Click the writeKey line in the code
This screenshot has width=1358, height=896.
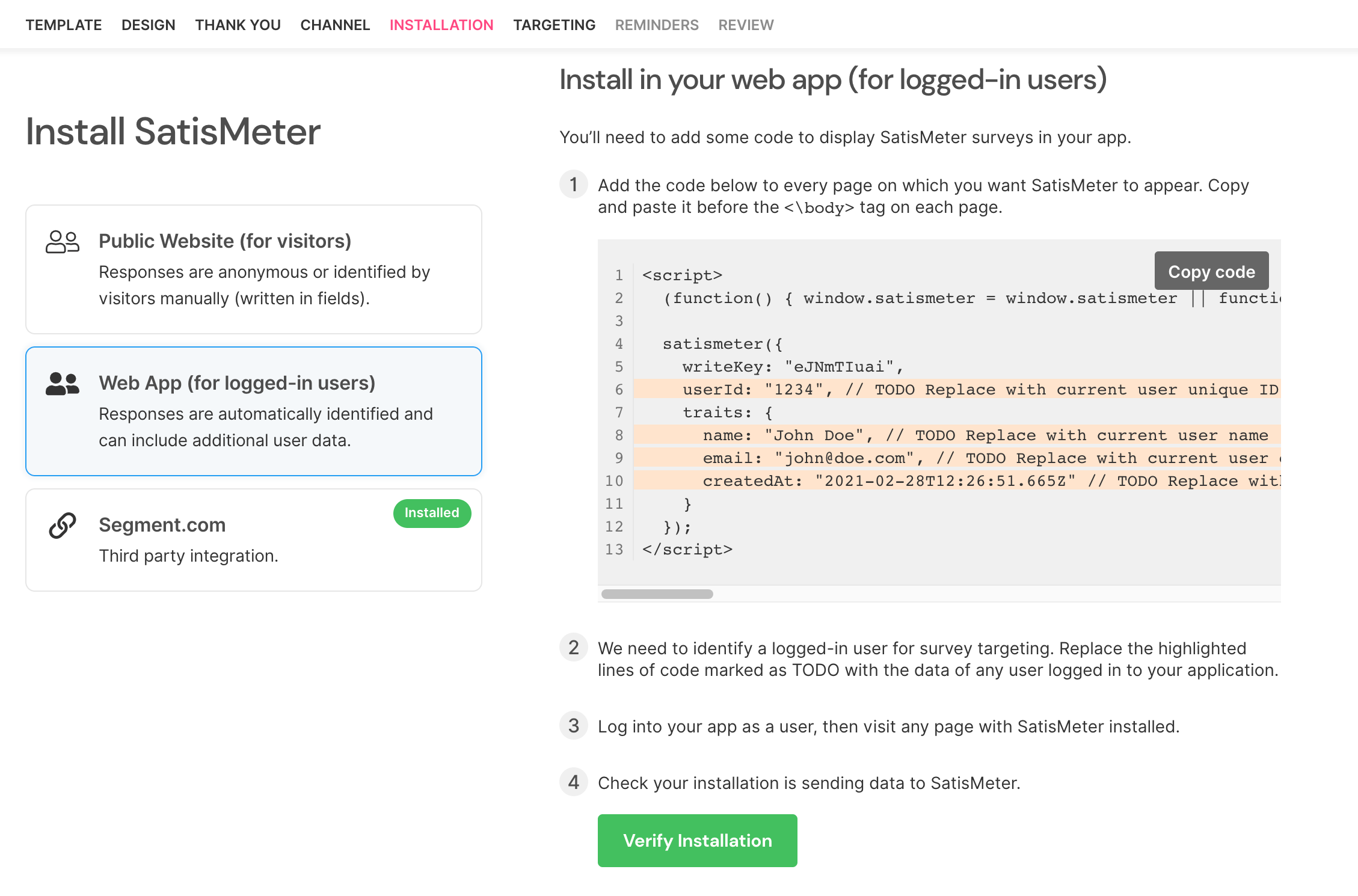click(793, 367)
